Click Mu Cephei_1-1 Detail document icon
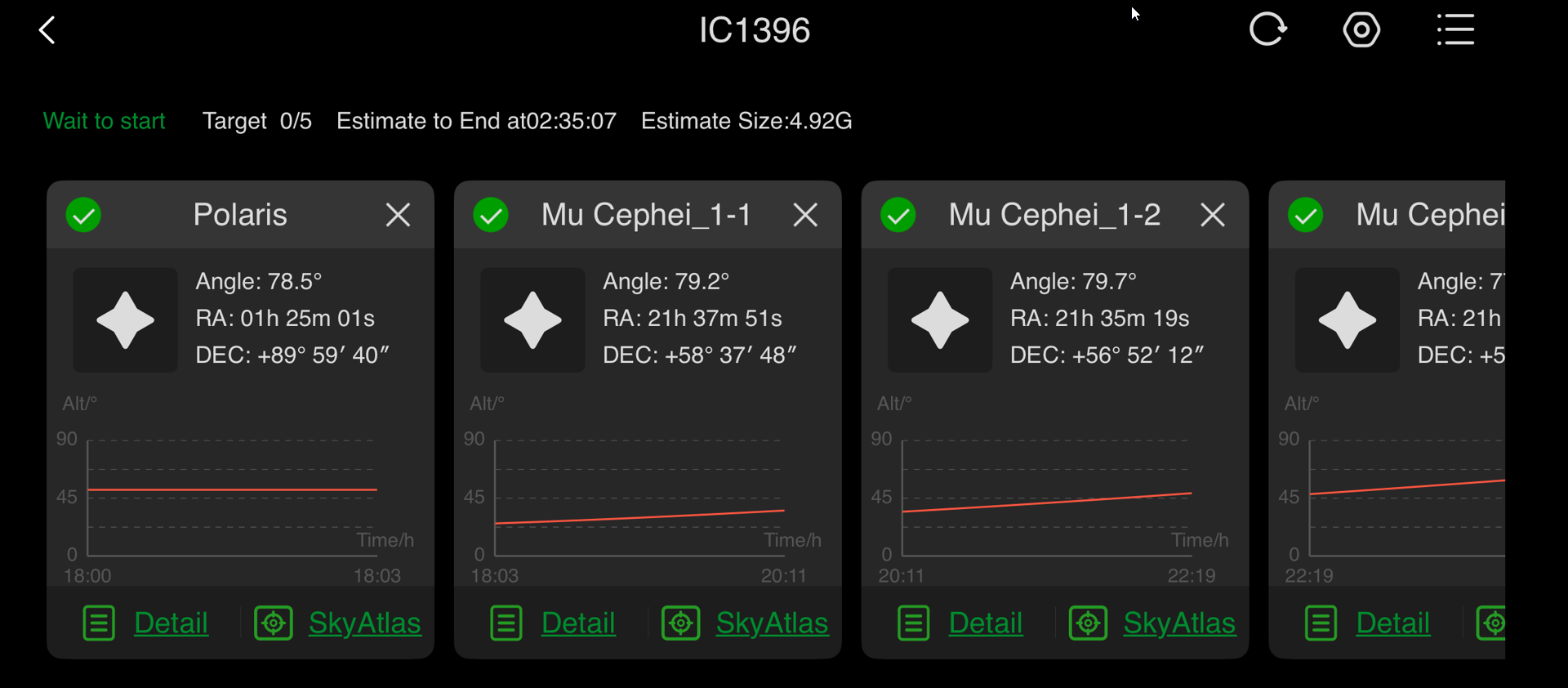Image resolution: width=1568 pixels, height=688 pixels. [506, 623]
